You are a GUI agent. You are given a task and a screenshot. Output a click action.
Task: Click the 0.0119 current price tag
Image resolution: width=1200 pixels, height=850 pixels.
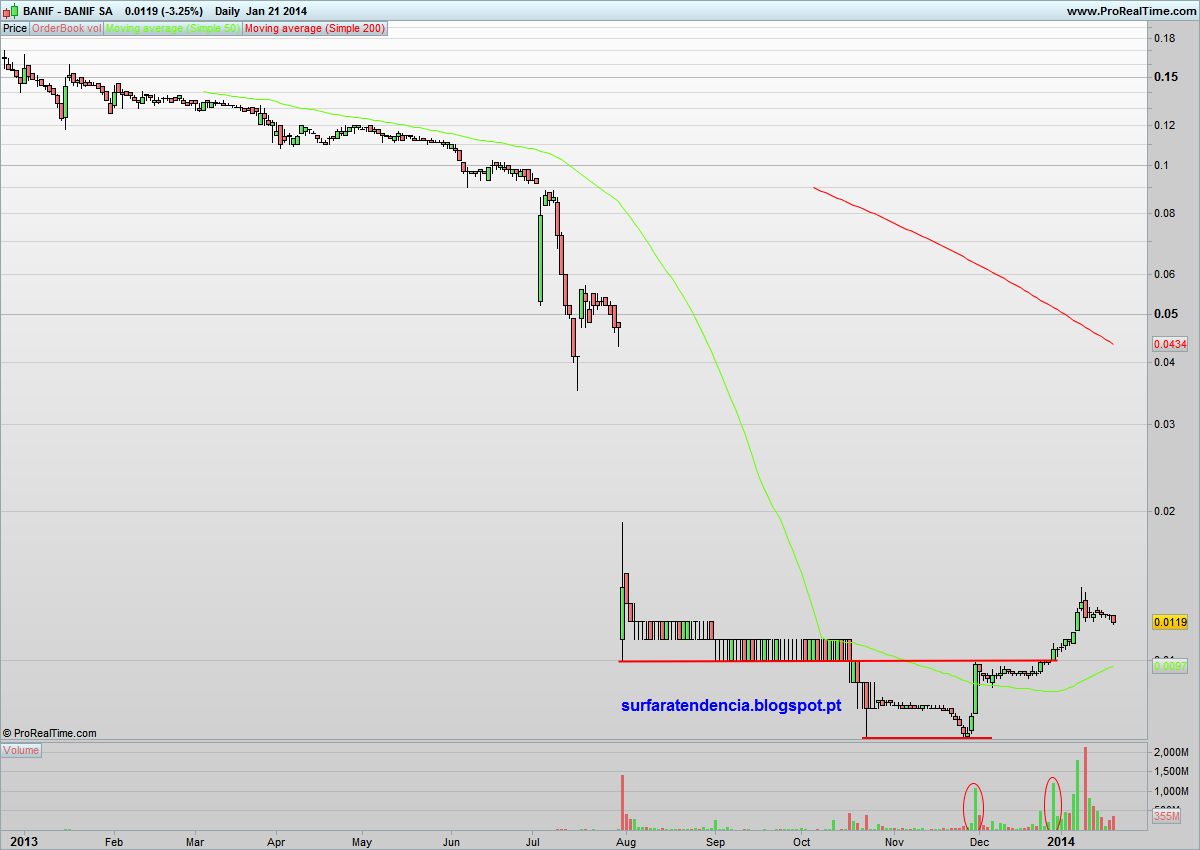(x=1170, y=622)
